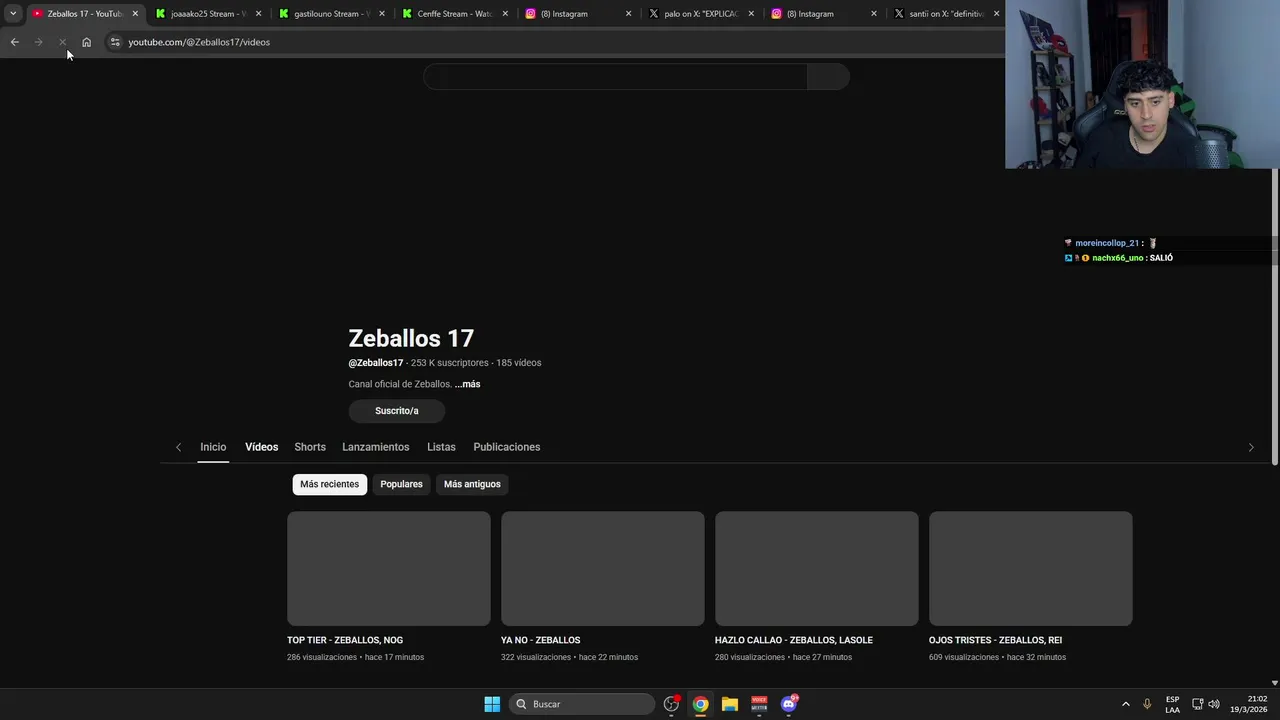Open the Chrome taskbar icon
Screen dimensions: 1280x720
pos(700,704)
